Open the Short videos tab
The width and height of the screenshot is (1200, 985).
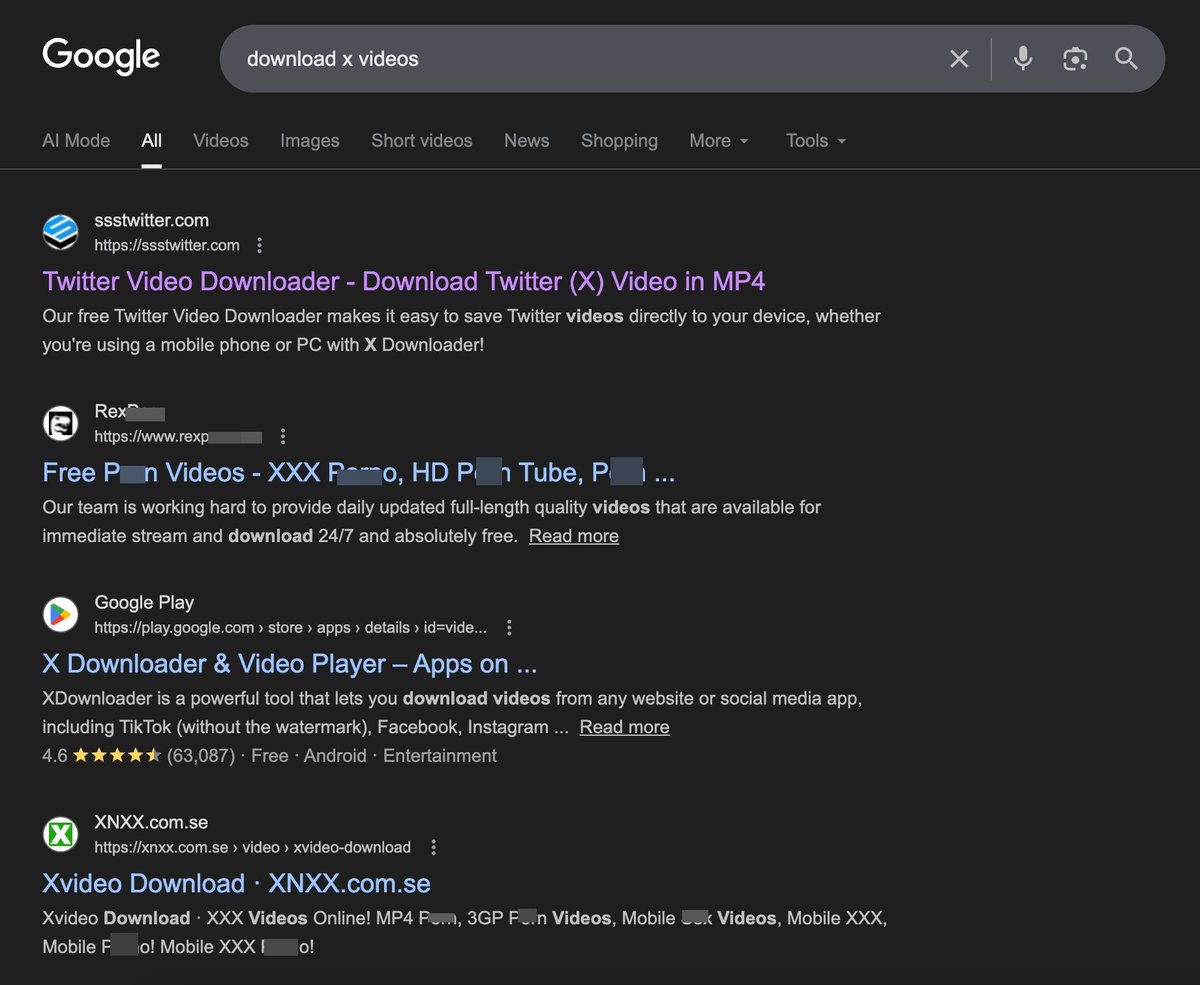[422, 141]
